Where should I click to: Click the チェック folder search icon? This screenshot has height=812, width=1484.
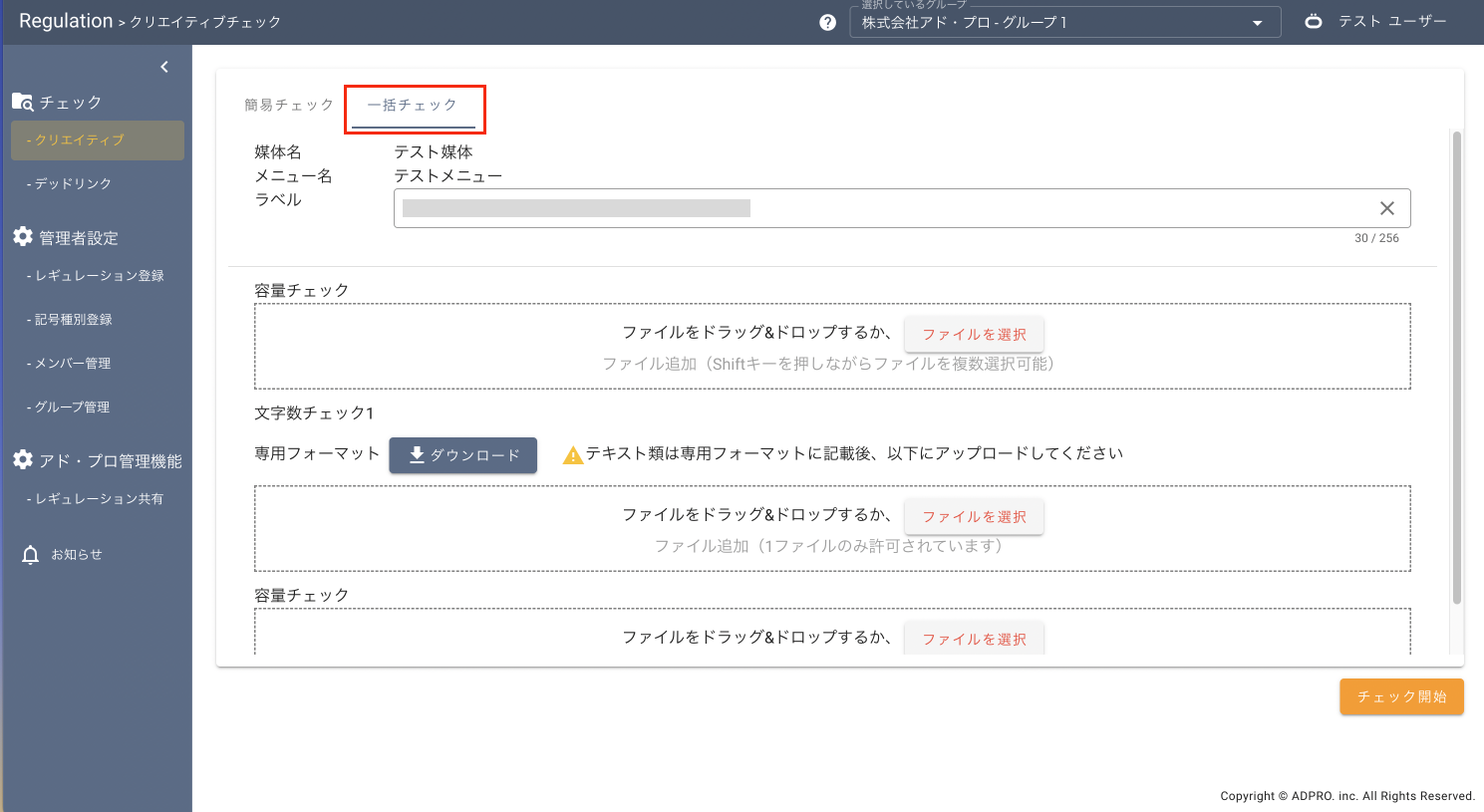(x=22, y=102)
